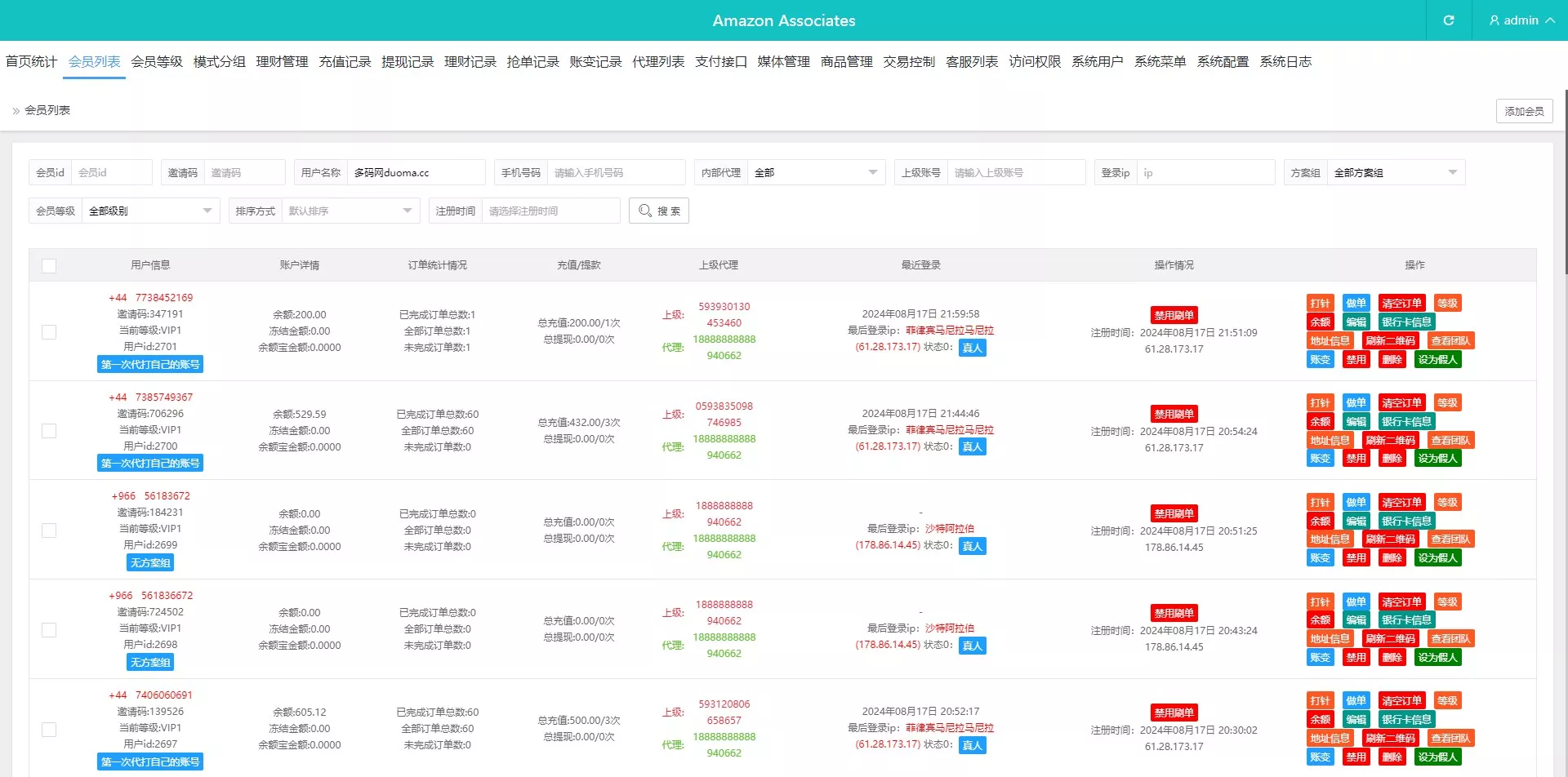Click 设为假人 for user 561836672
Screen dimensions: 1568x777
pos(1437,657)
